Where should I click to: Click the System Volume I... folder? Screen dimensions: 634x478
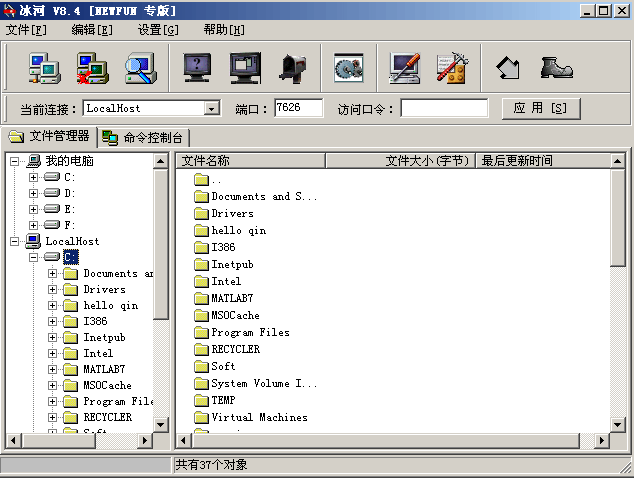256,384
